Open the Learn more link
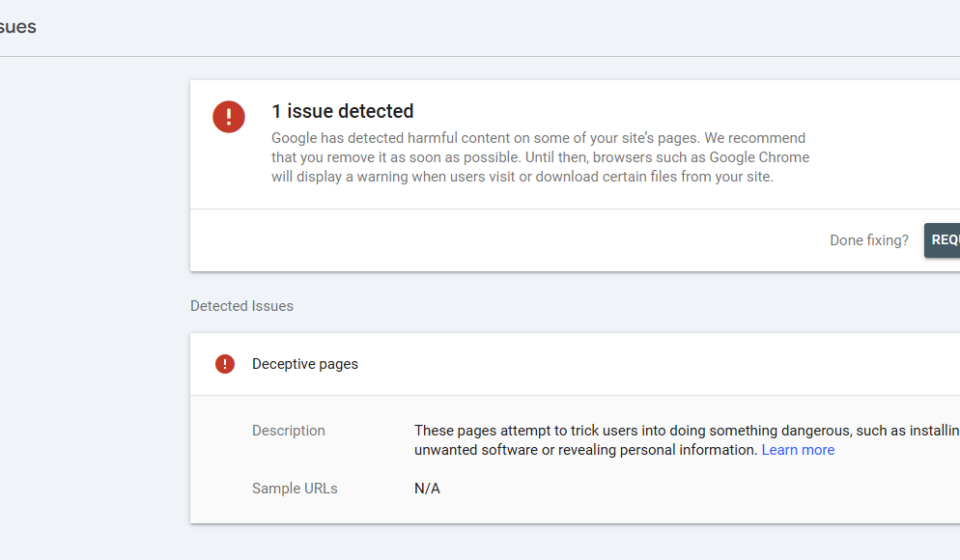The height and width of the screenshot is (560, 960). coord(797,450)
